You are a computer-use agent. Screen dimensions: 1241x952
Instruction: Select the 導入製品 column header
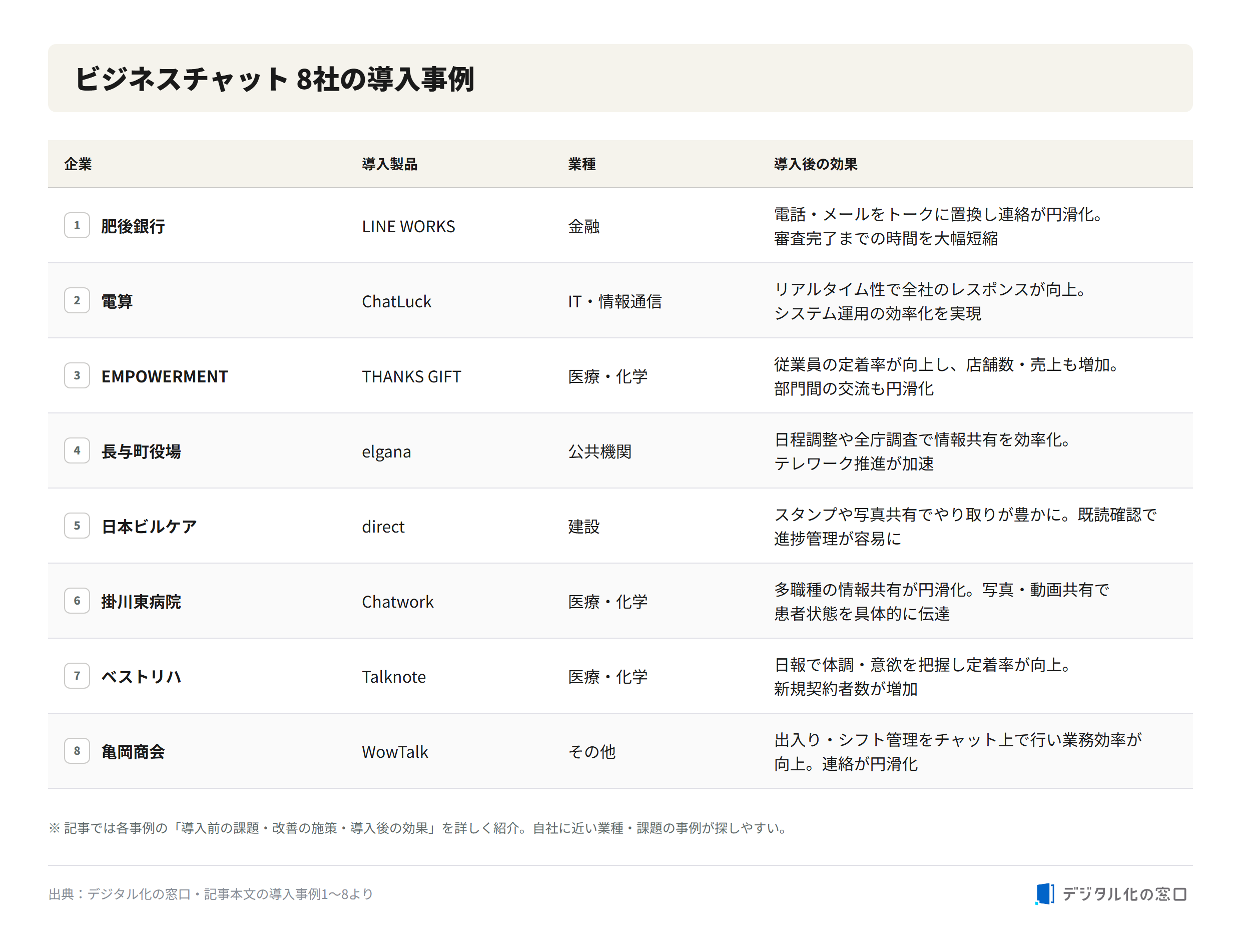pos(390,164)
